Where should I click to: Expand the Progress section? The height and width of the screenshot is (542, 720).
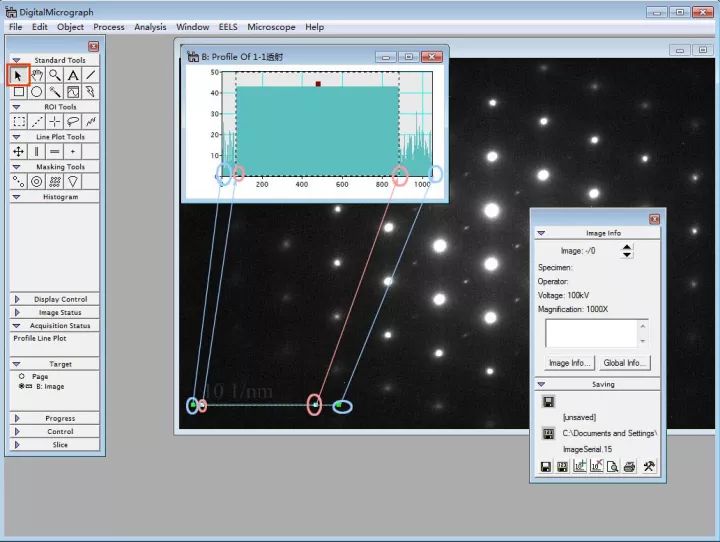[17, 418]
